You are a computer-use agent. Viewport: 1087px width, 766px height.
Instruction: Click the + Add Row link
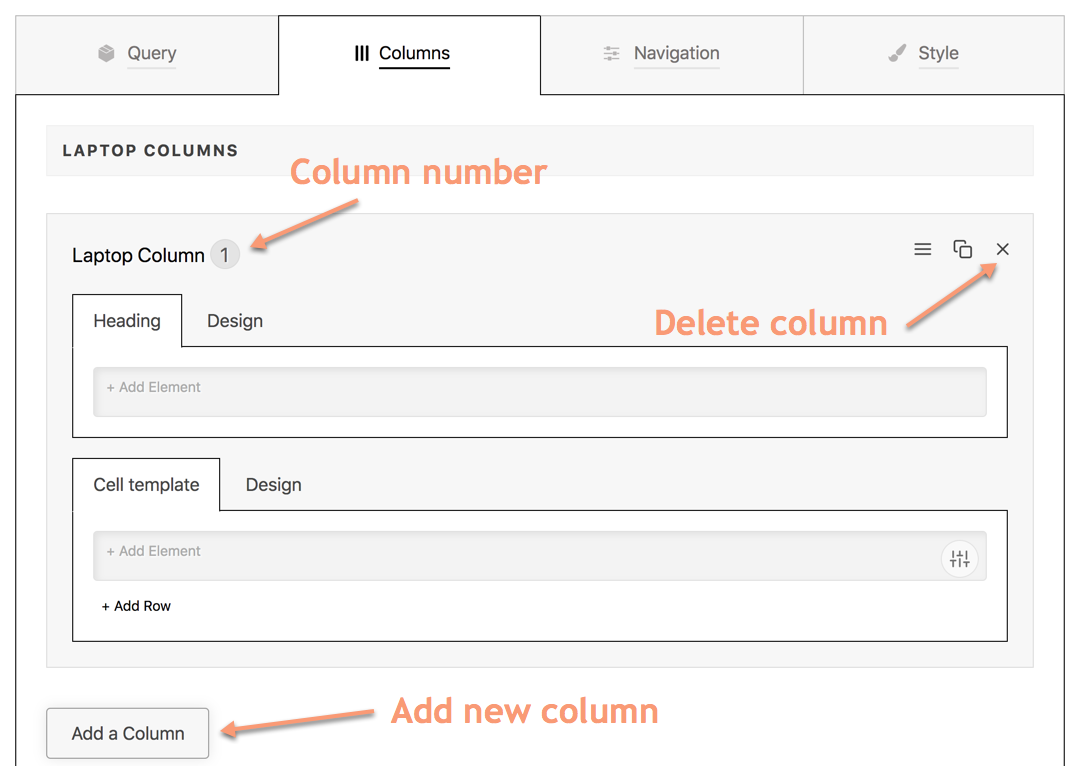tap(137, 606)
